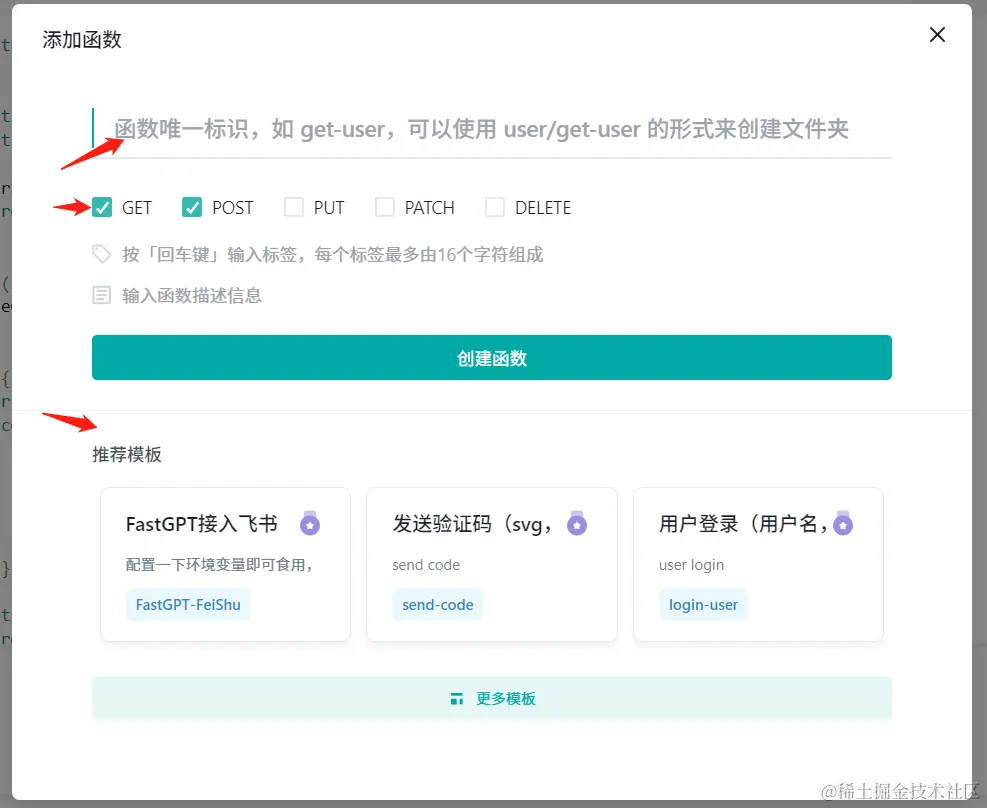The width and height of the screenshot is (987, 808).
Task: Select the FastGPT-FeiShu tag
Action: (188, 604)
